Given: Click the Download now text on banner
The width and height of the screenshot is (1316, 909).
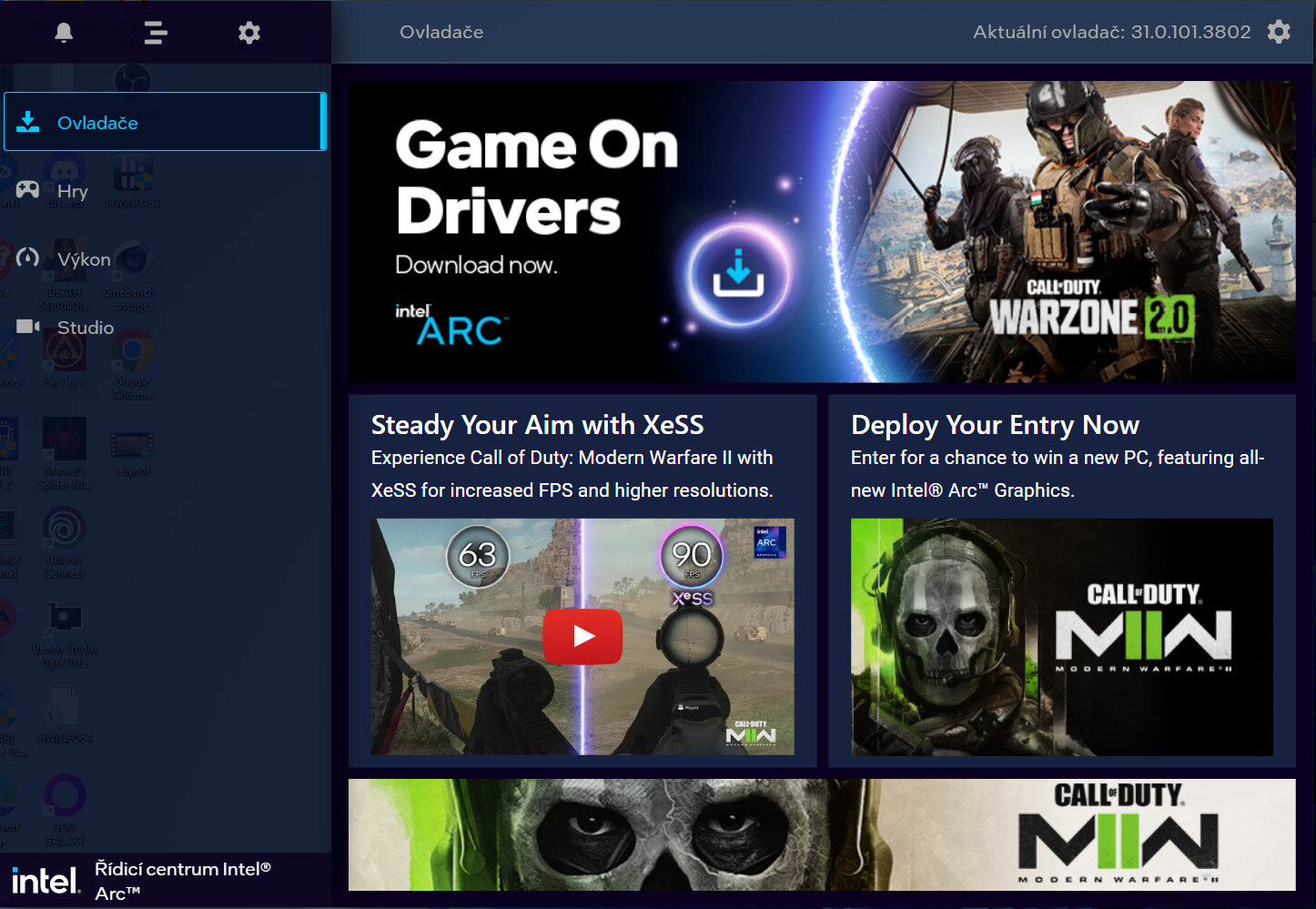Looking at the screenshot, I should pyautogui.click(x=476, y=265).
